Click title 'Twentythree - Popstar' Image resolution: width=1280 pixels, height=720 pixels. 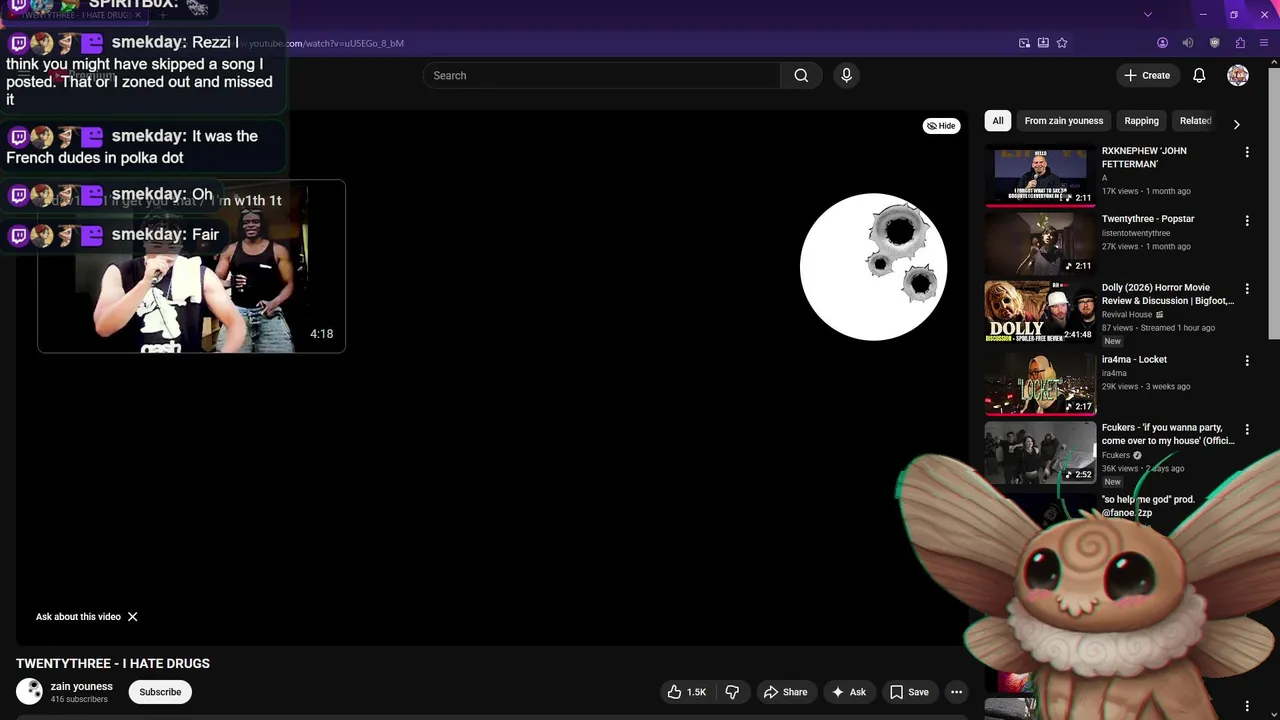coord(1148,219)
